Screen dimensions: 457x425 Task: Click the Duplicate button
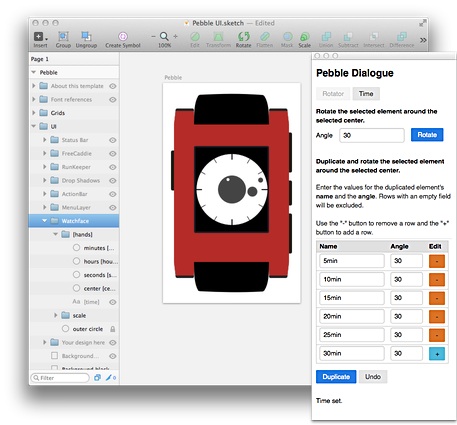coord(336,377)
